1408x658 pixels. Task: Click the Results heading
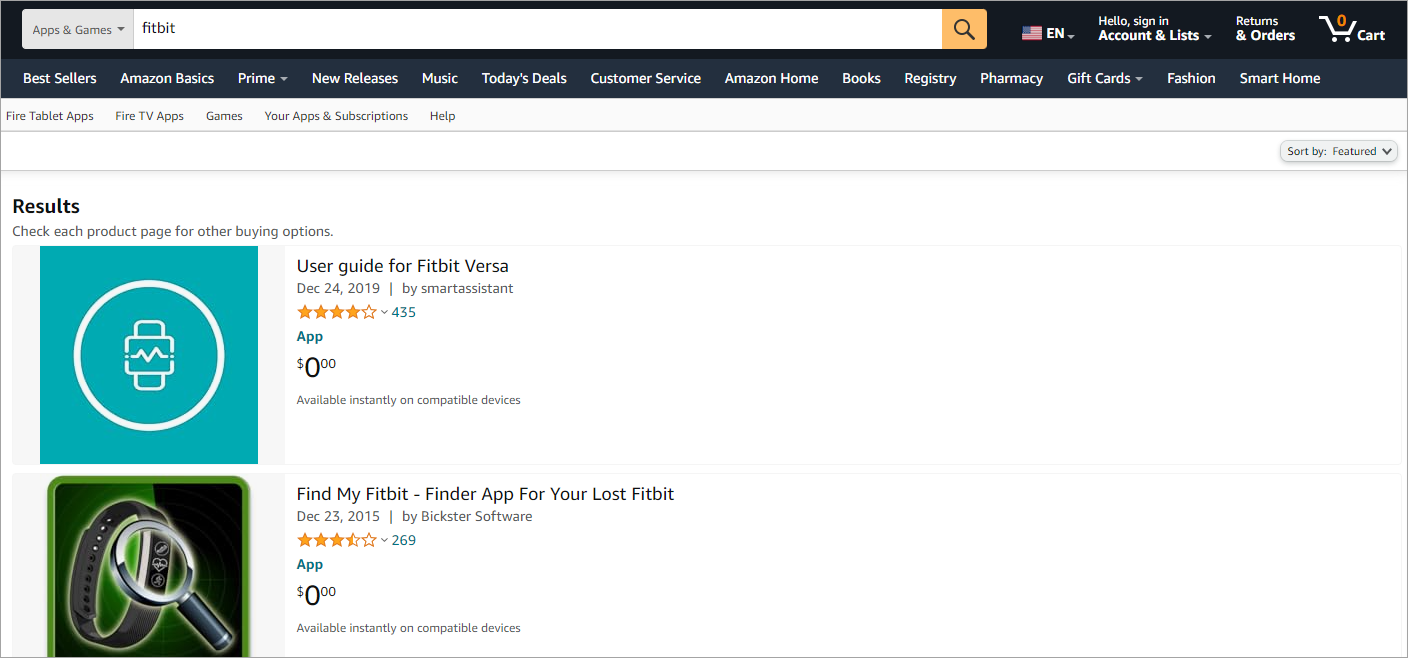point(46,206)
